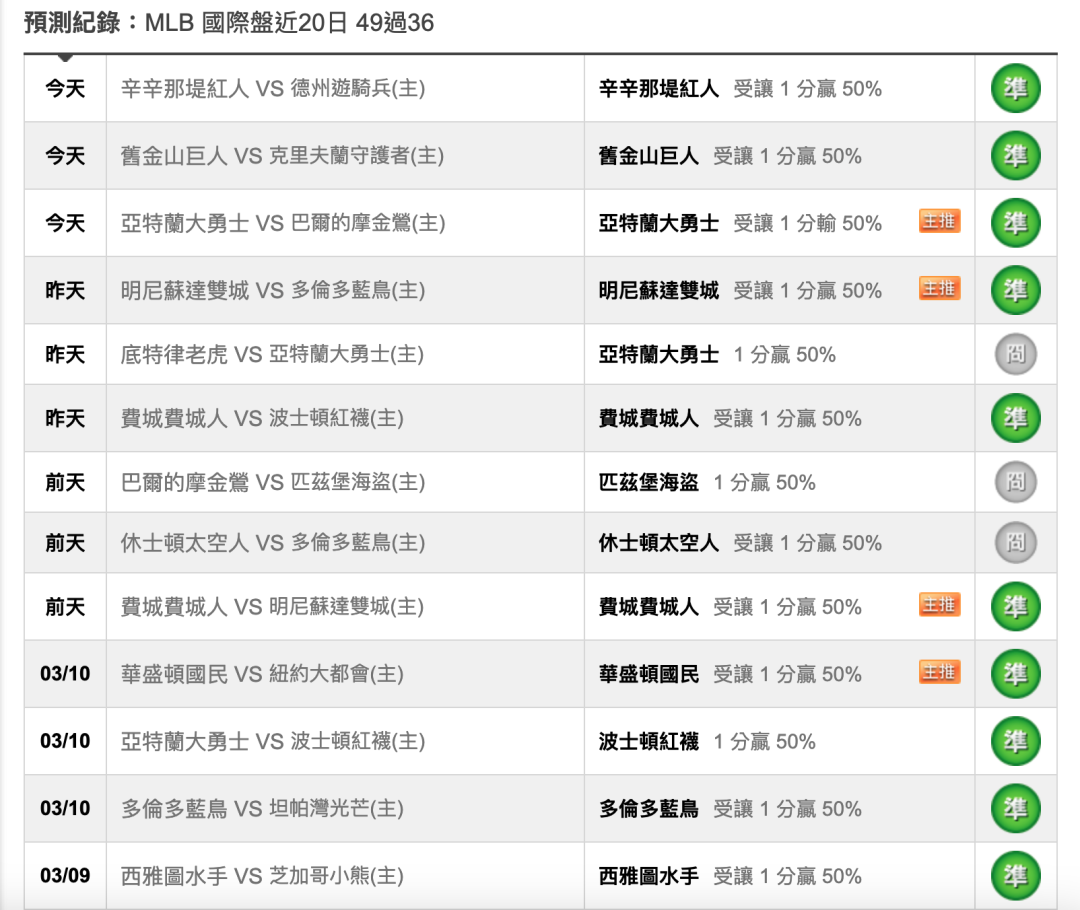Click green 準 icon for 費城費城人 VS 波士頓紅襪
The height and width of the screenshot is (910, 1080).
coord(1015,418)
